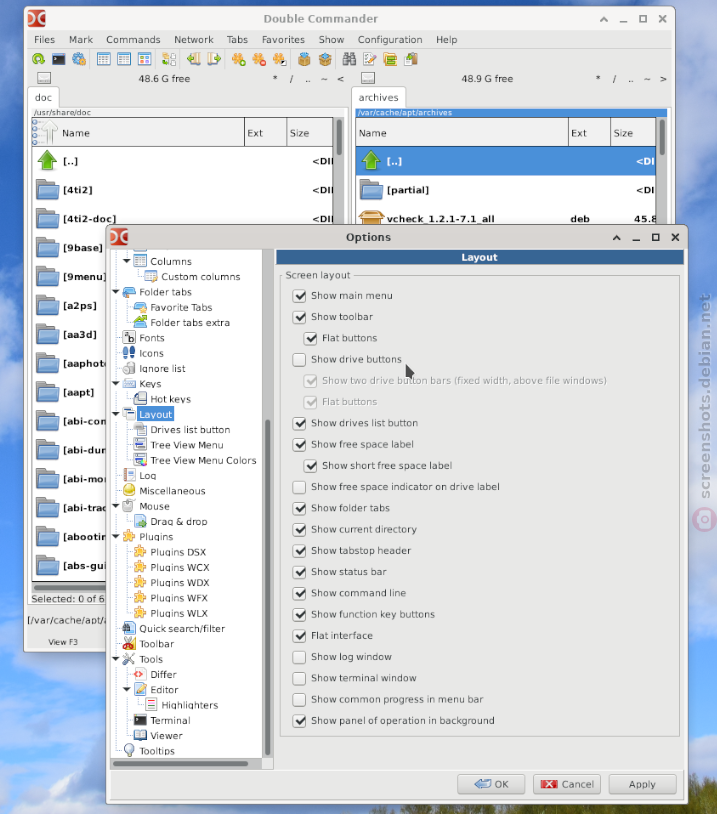Collapse the Layout tree node arrow
717x814 pixels.
coord(116,414)
